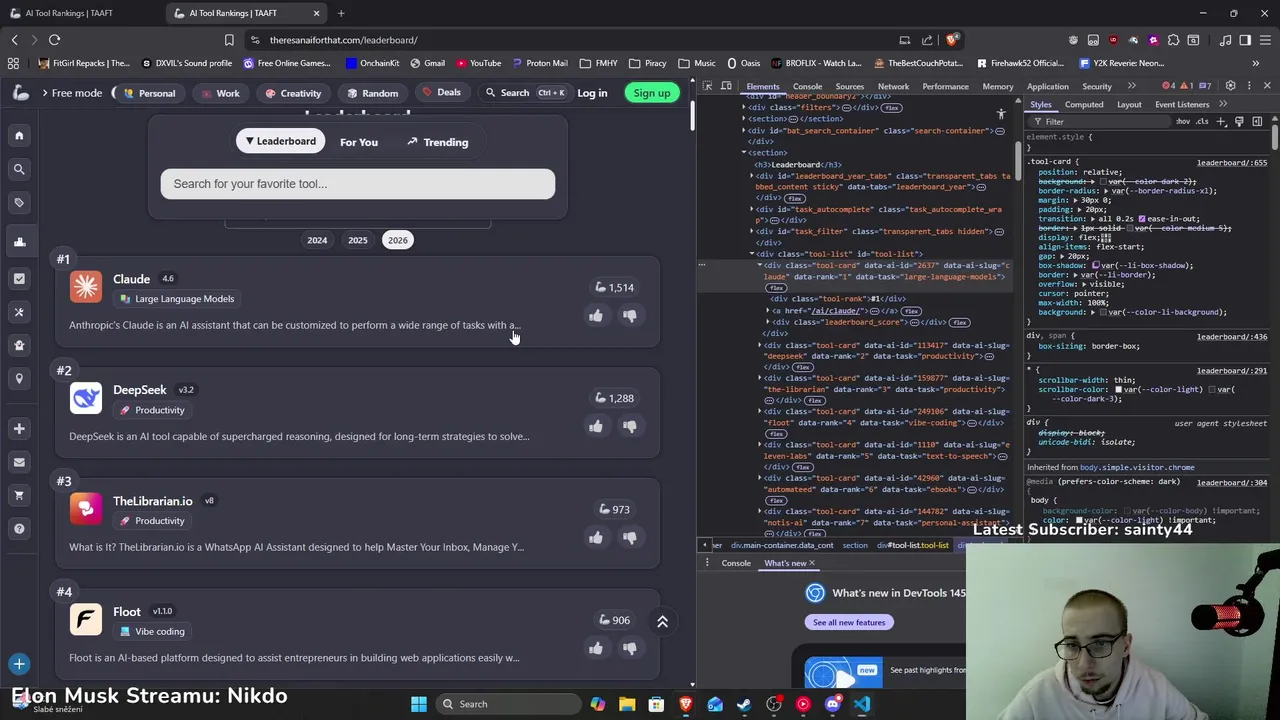Open the question mark help icon in the sidebar
1280x720 pixels.
pyautogui.click(x=19, y=529)
